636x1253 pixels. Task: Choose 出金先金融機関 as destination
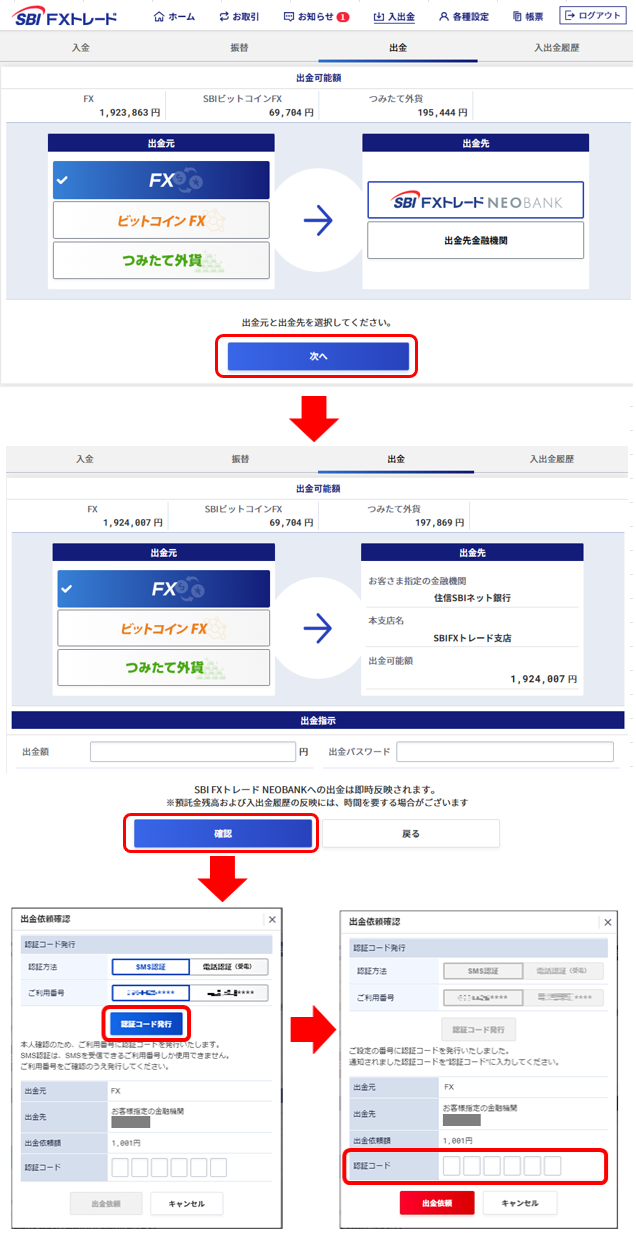click(x=475, y=241)
